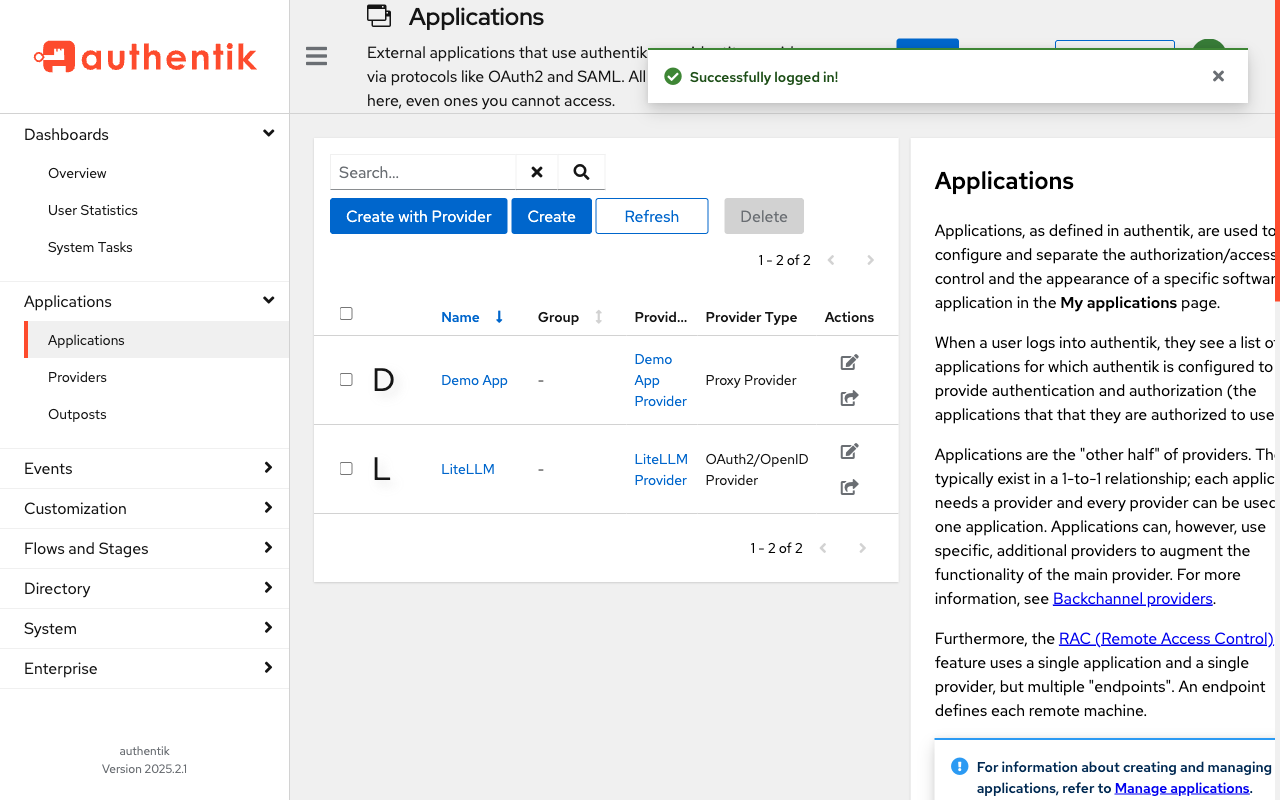Click the Proxy Provider cell
Image resolution: width=1280 pixels, height=800 pixels.
(751, 380)
